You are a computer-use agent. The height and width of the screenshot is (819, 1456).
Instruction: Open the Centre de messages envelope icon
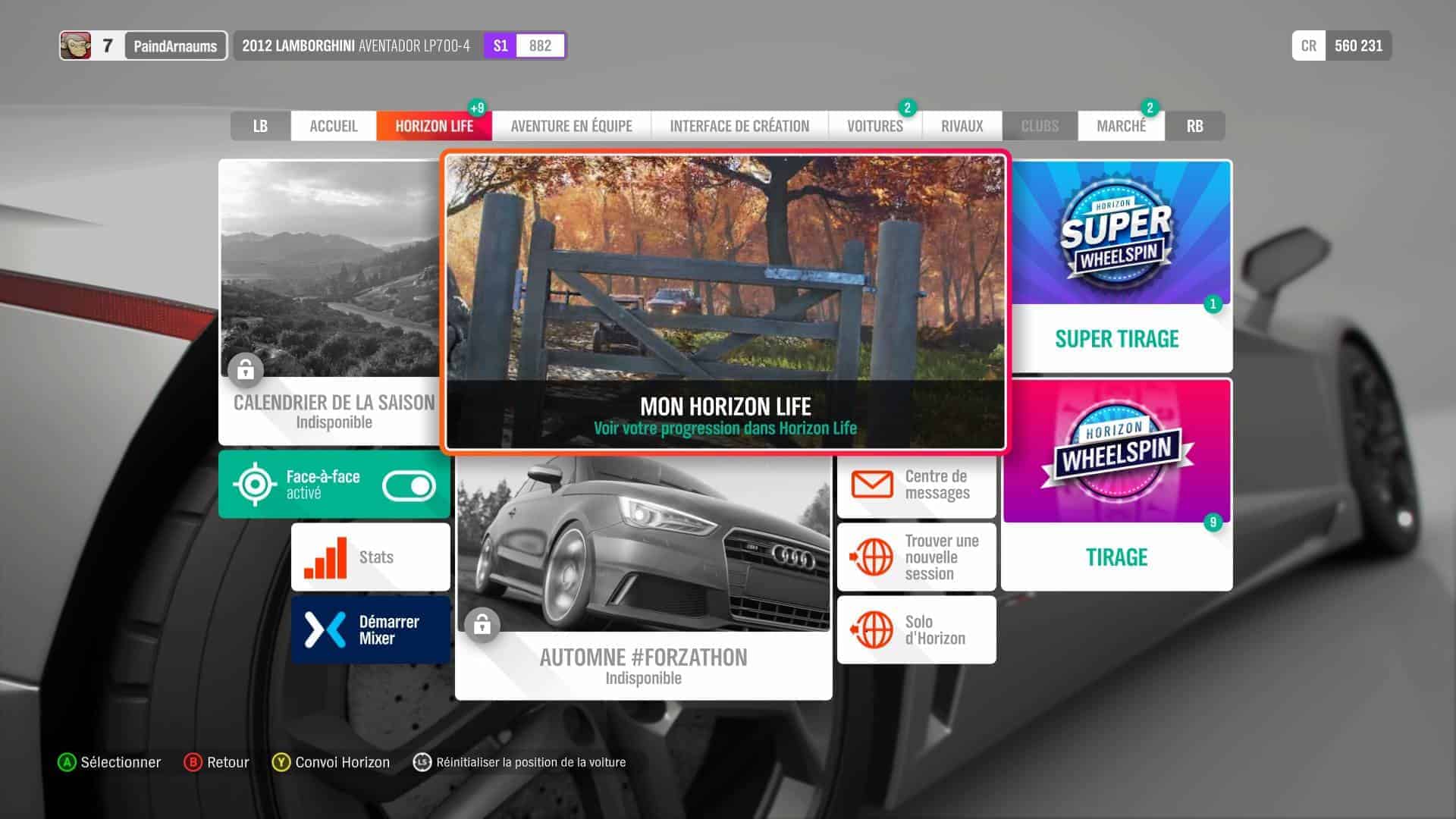[872, 485]
